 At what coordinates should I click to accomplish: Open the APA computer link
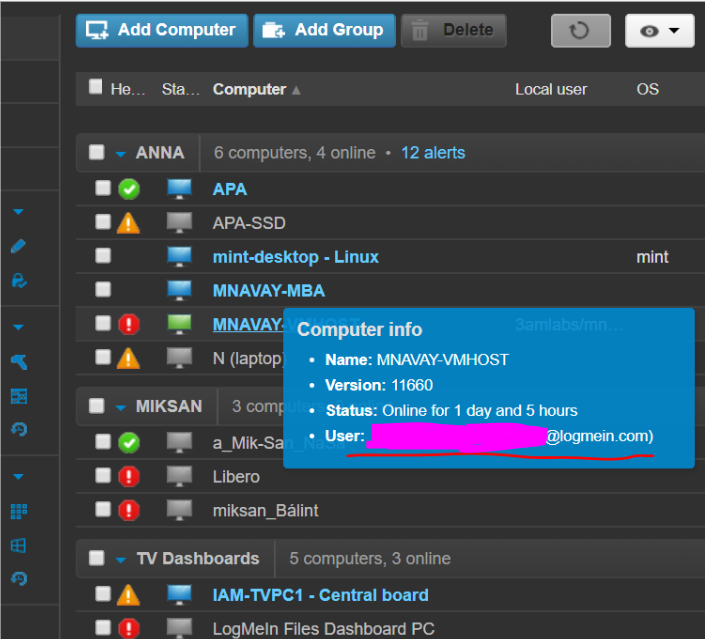pyautogui.click(x=230, y=189)
